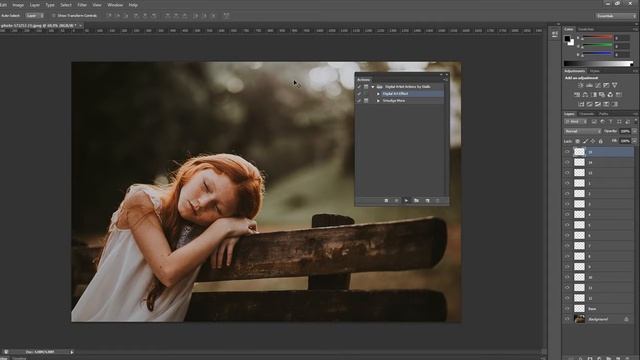This screenshot has height=360, width=640.
Task: Hide the Base layer
Action: point(567,309)
